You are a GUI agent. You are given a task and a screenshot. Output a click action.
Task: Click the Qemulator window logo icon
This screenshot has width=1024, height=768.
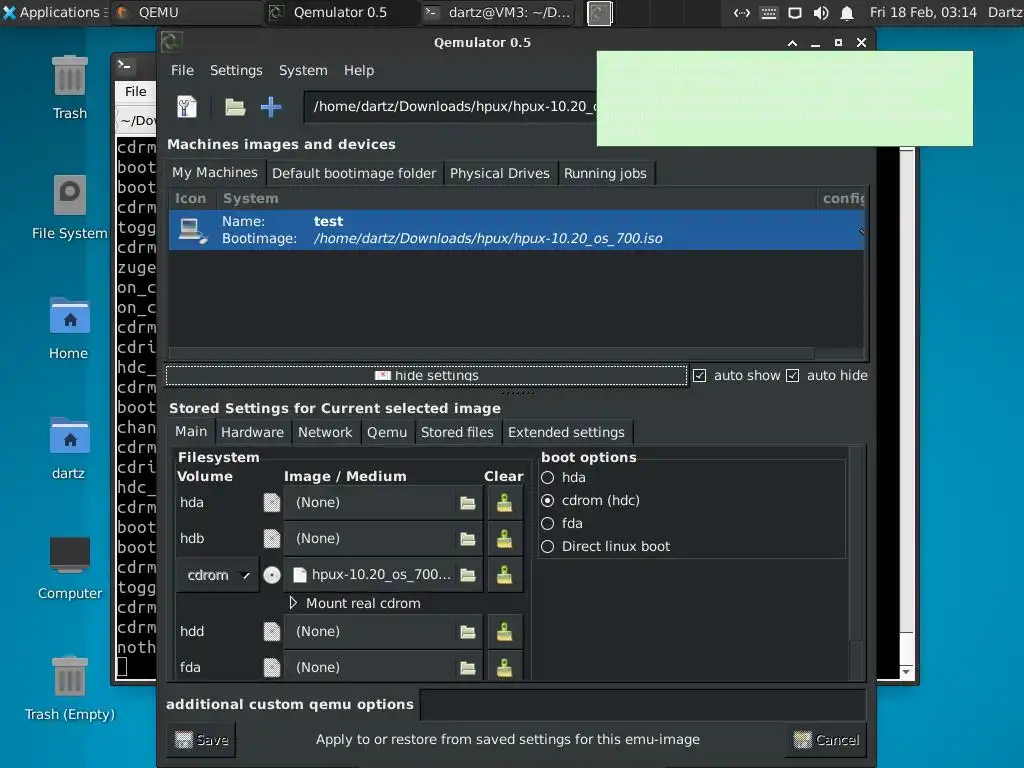tap(171, 42)
